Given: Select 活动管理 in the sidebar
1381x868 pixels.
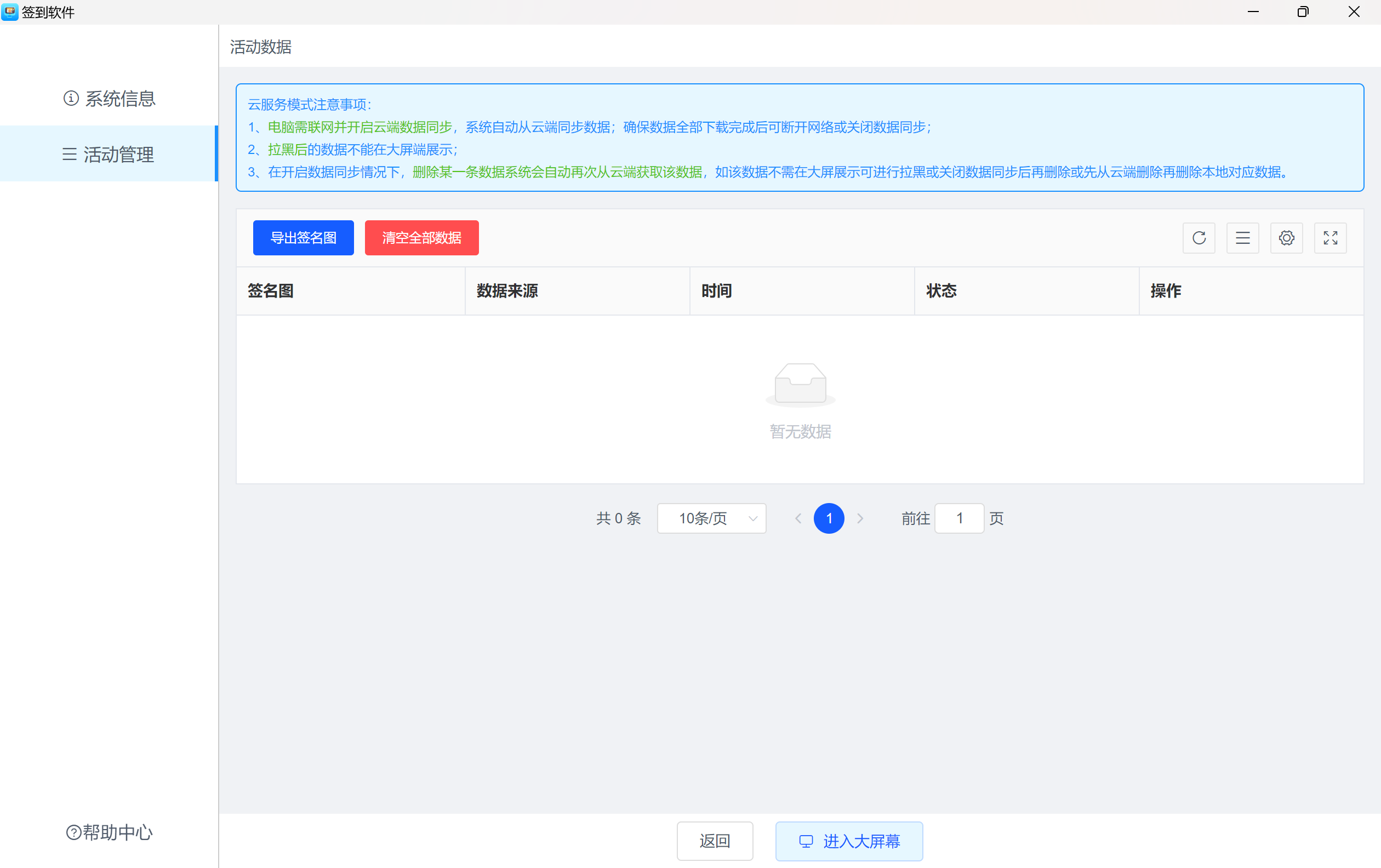Looking at the screenshot, I should [108, 153].
